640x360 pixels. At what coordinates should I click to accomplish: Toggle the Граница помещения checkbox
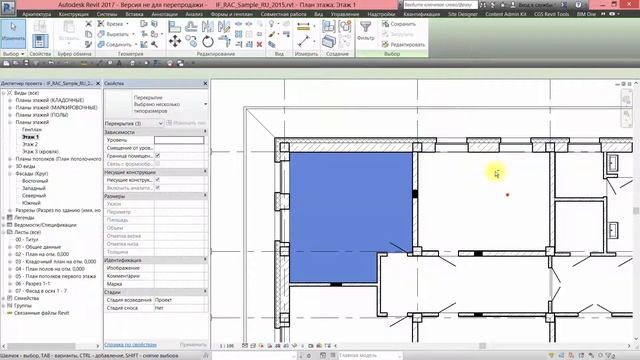(x=158, y=156)
